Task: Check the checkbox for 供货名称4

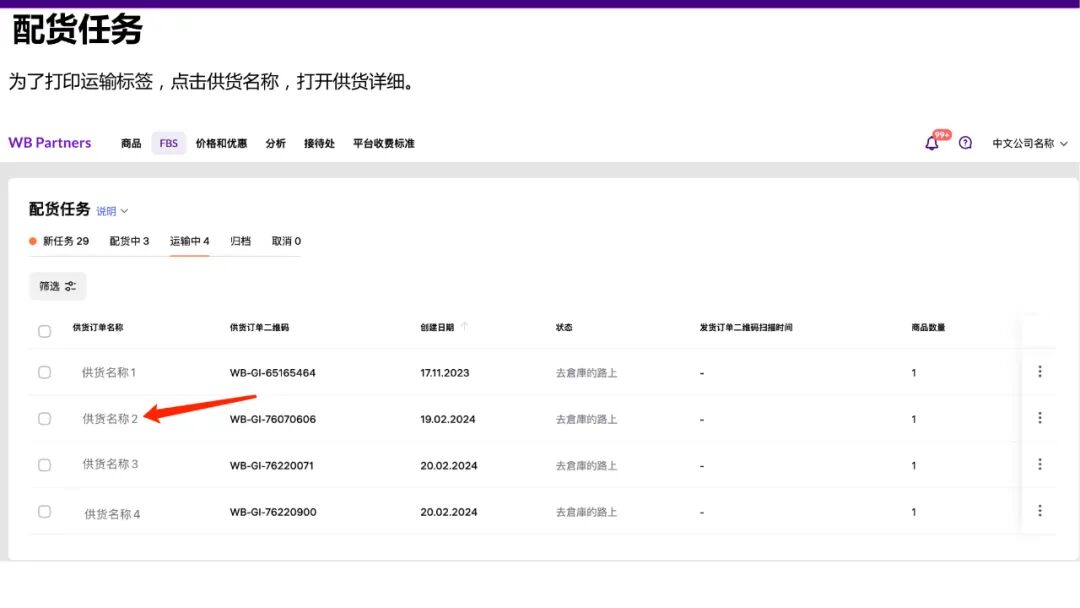Action: pos(44,511)
